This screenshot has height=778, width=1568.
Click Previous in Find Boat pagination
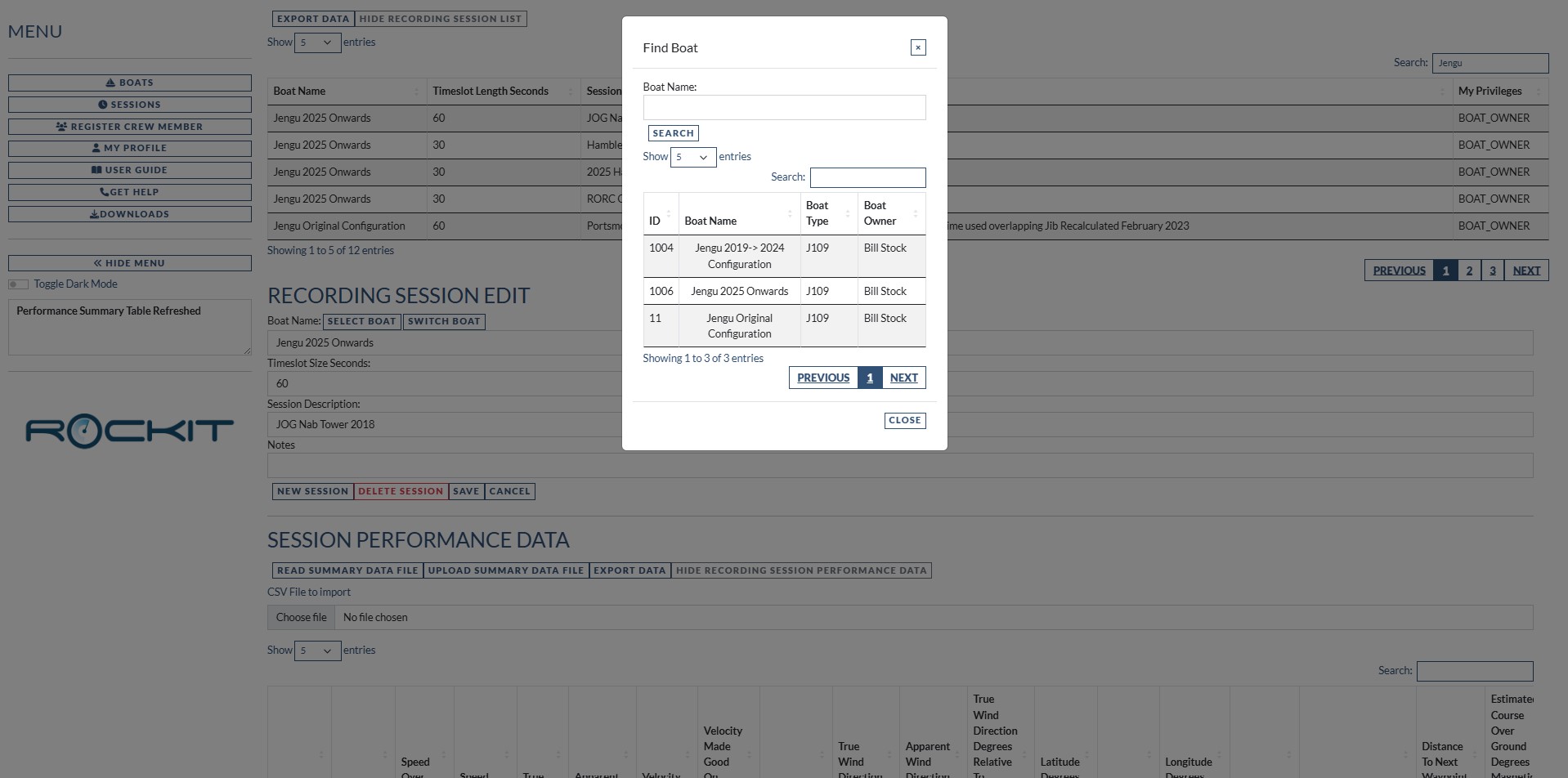tap(823, 378)
